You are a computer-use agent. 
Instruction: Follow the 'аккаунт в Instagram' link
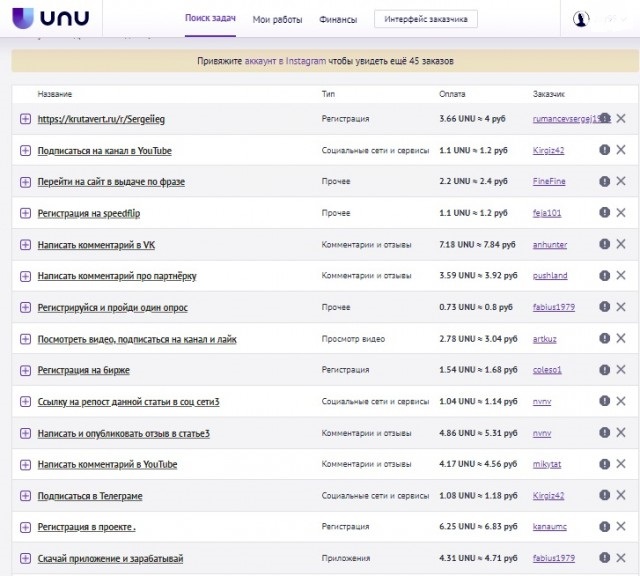coord(285,61)
